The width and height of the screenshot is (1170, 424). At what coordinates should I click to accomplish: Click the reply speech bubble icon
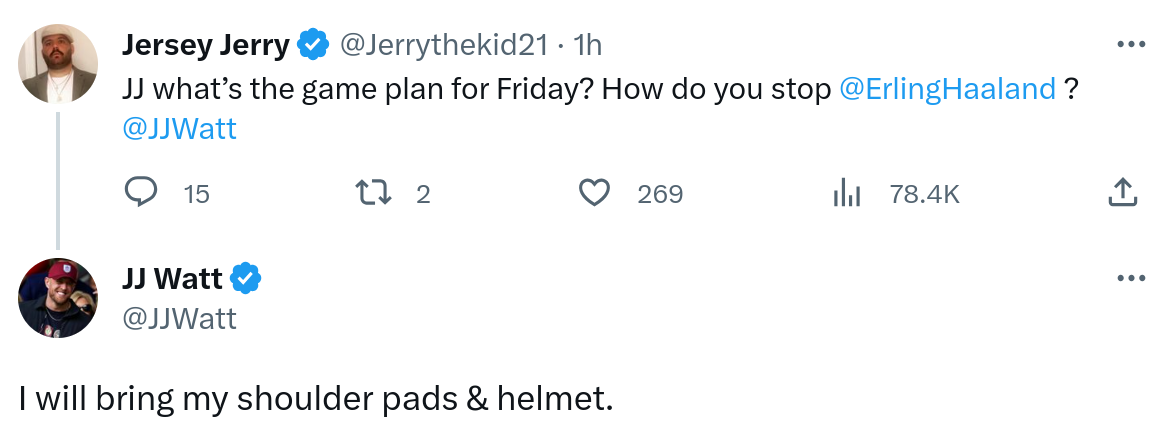(141, 192)
